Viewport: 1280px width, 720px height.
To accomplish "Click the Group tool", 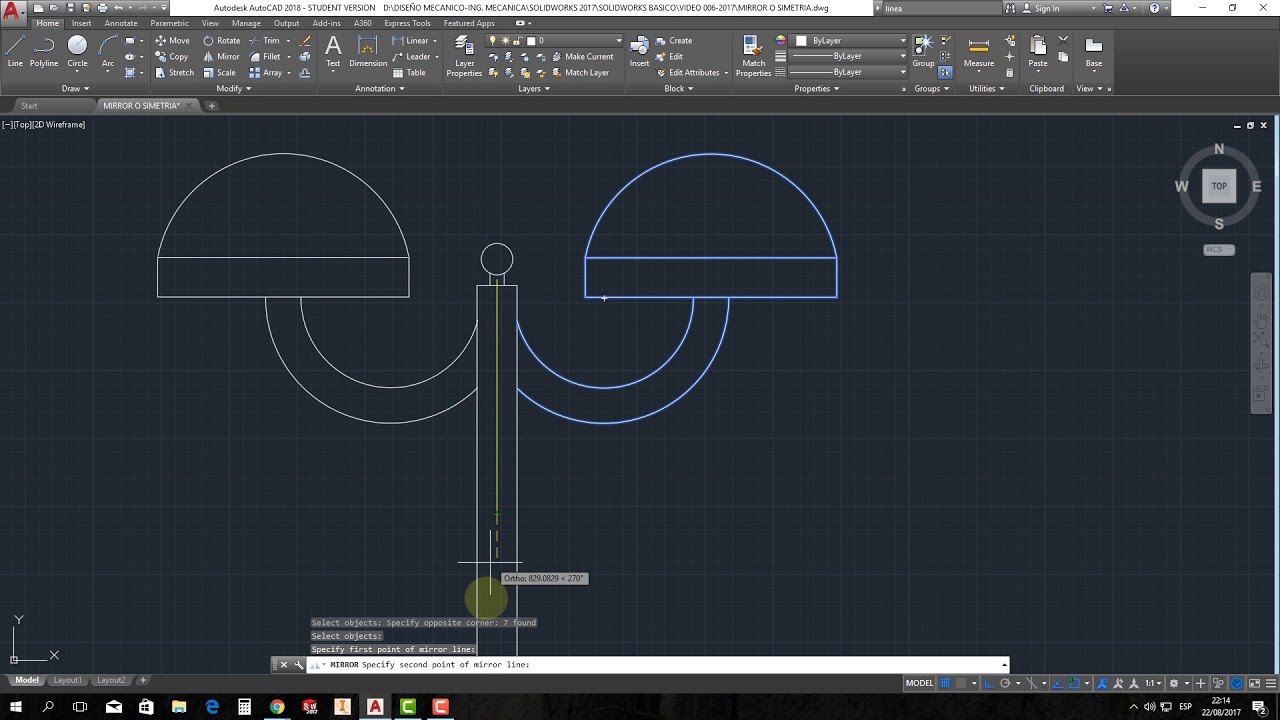I will (923, 52).
